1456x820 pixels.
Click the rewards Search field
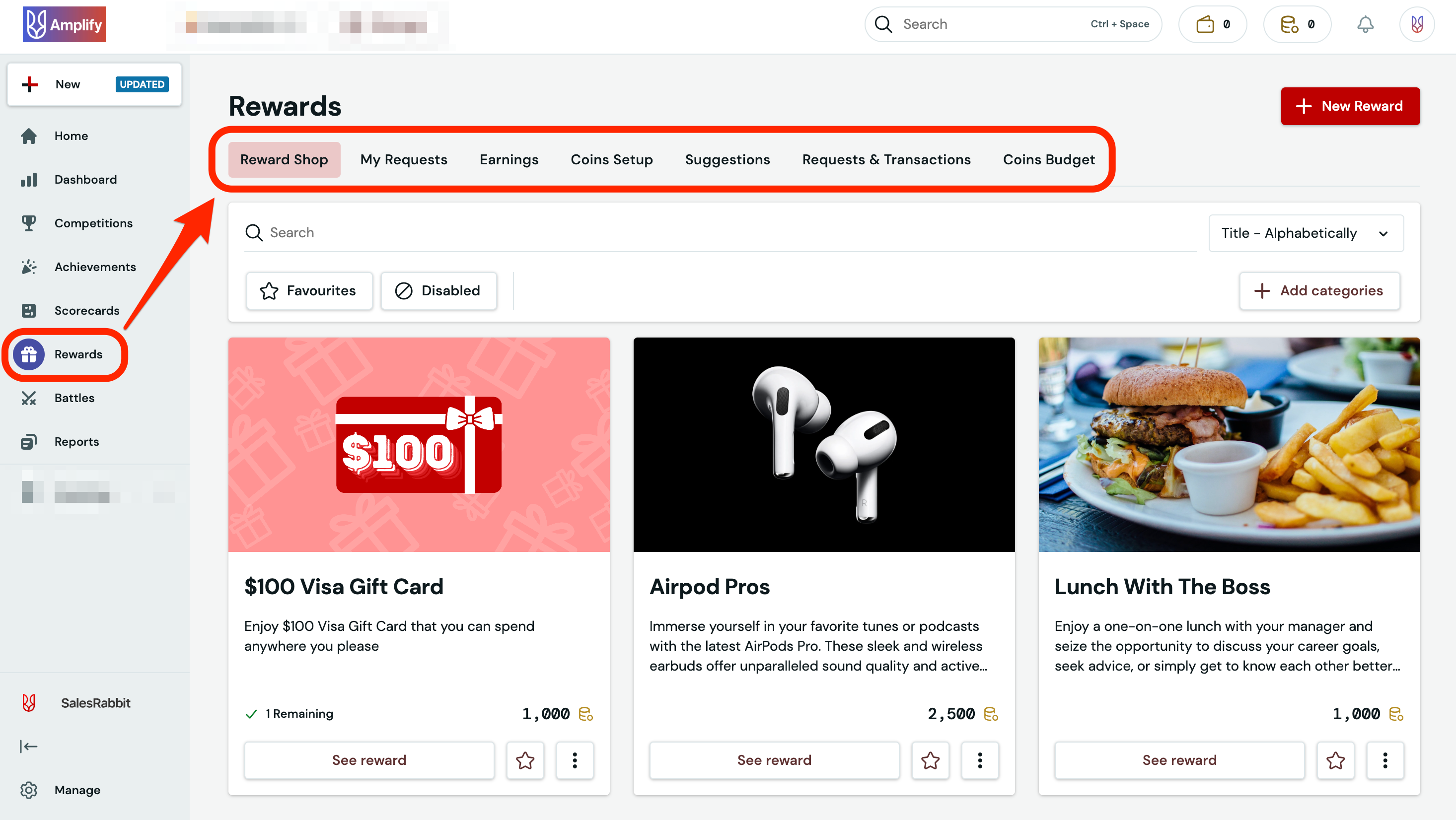(x=718, y=232)
